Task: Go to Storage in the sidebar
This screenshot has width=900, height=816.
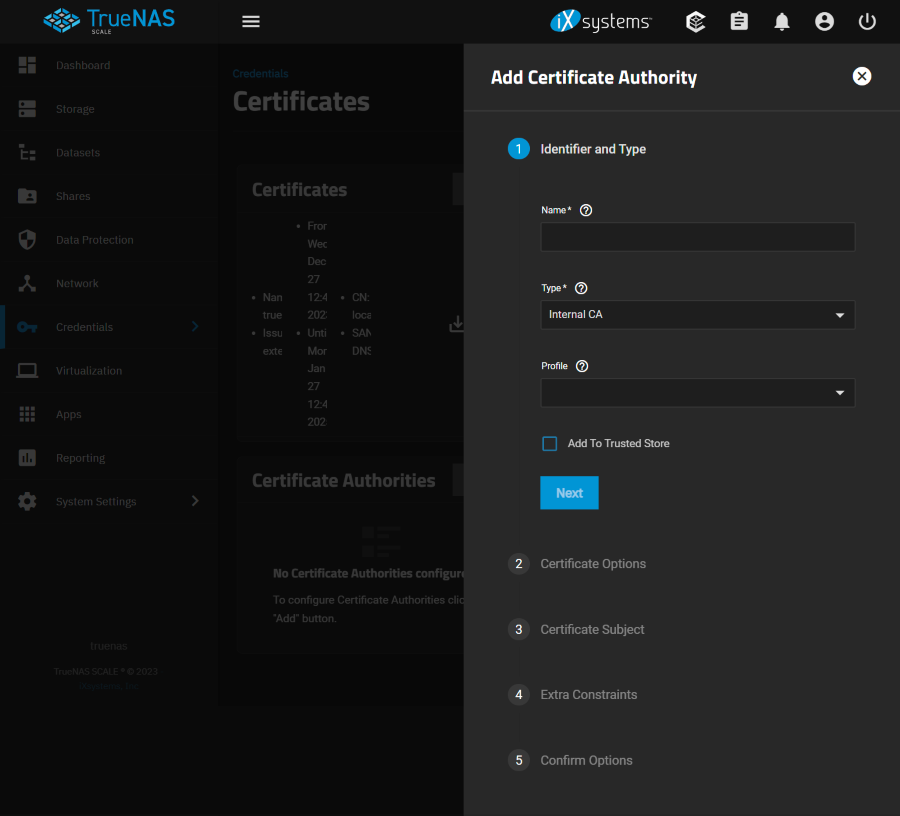Action: pos(75,109)
